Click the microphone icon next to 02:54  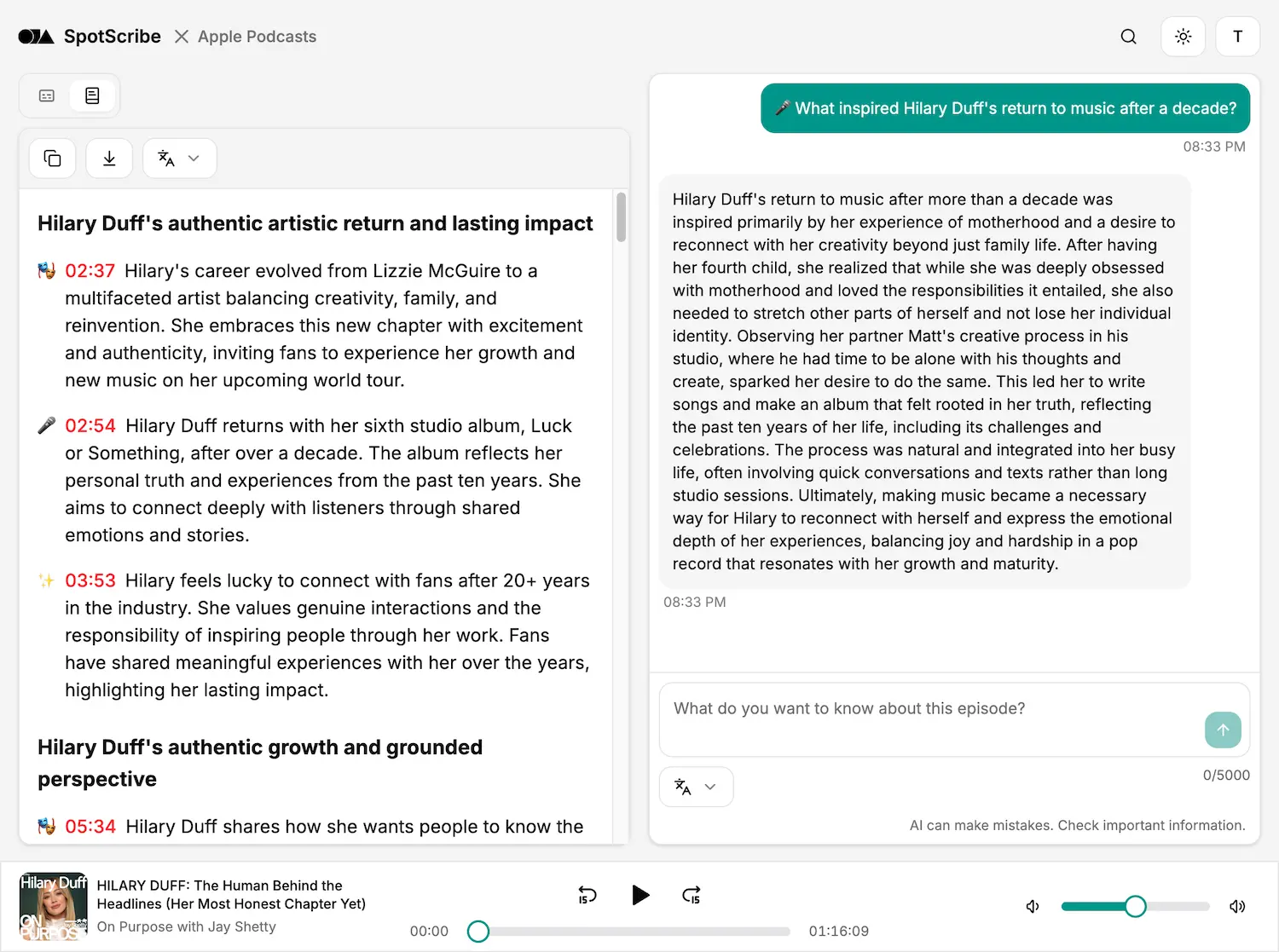pyautogui.click(x=47, y=425)
